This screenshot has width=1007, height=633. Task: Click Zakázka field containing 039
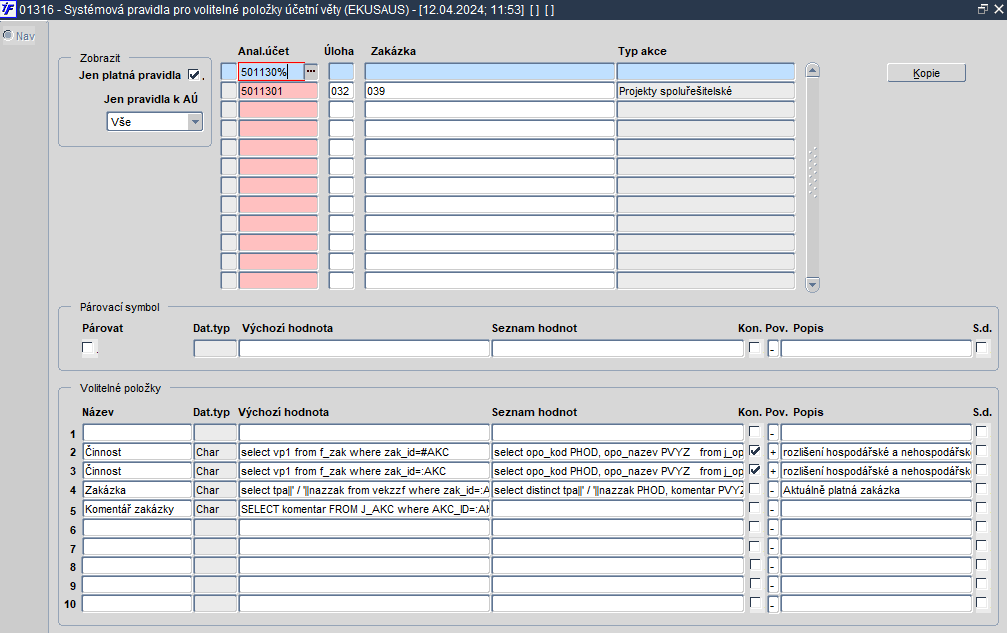[489, 91]
